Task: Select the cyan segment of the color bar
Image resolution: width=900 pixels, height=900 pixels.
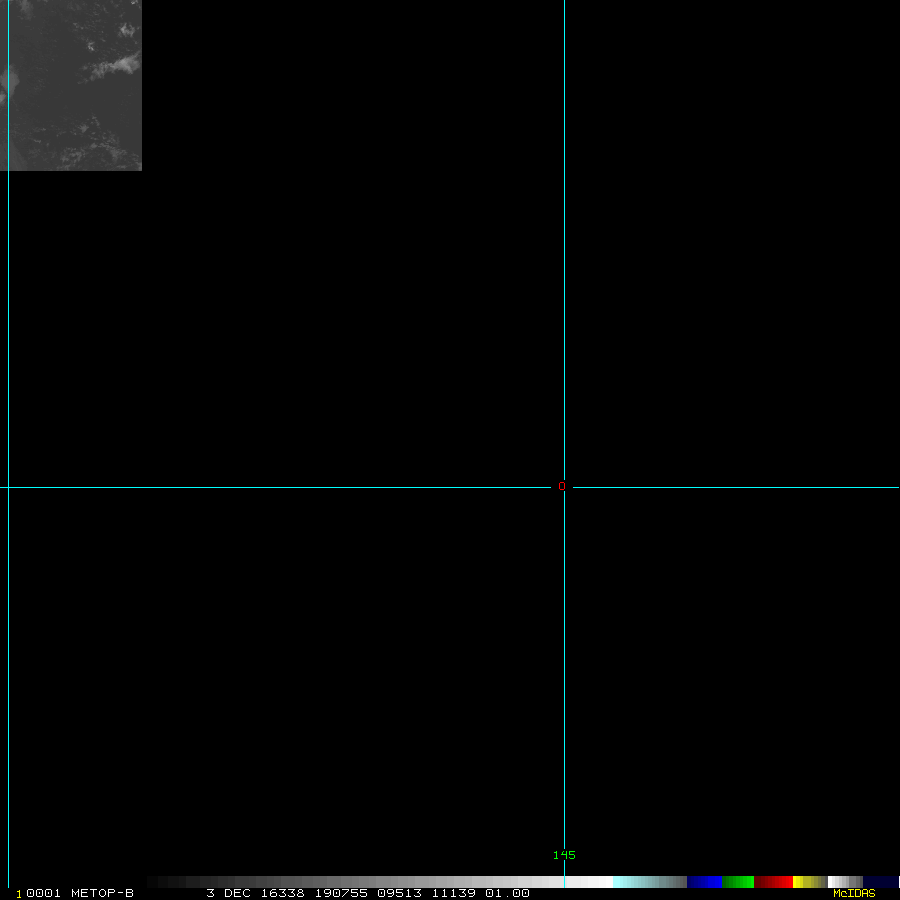Action: [649, 882]
